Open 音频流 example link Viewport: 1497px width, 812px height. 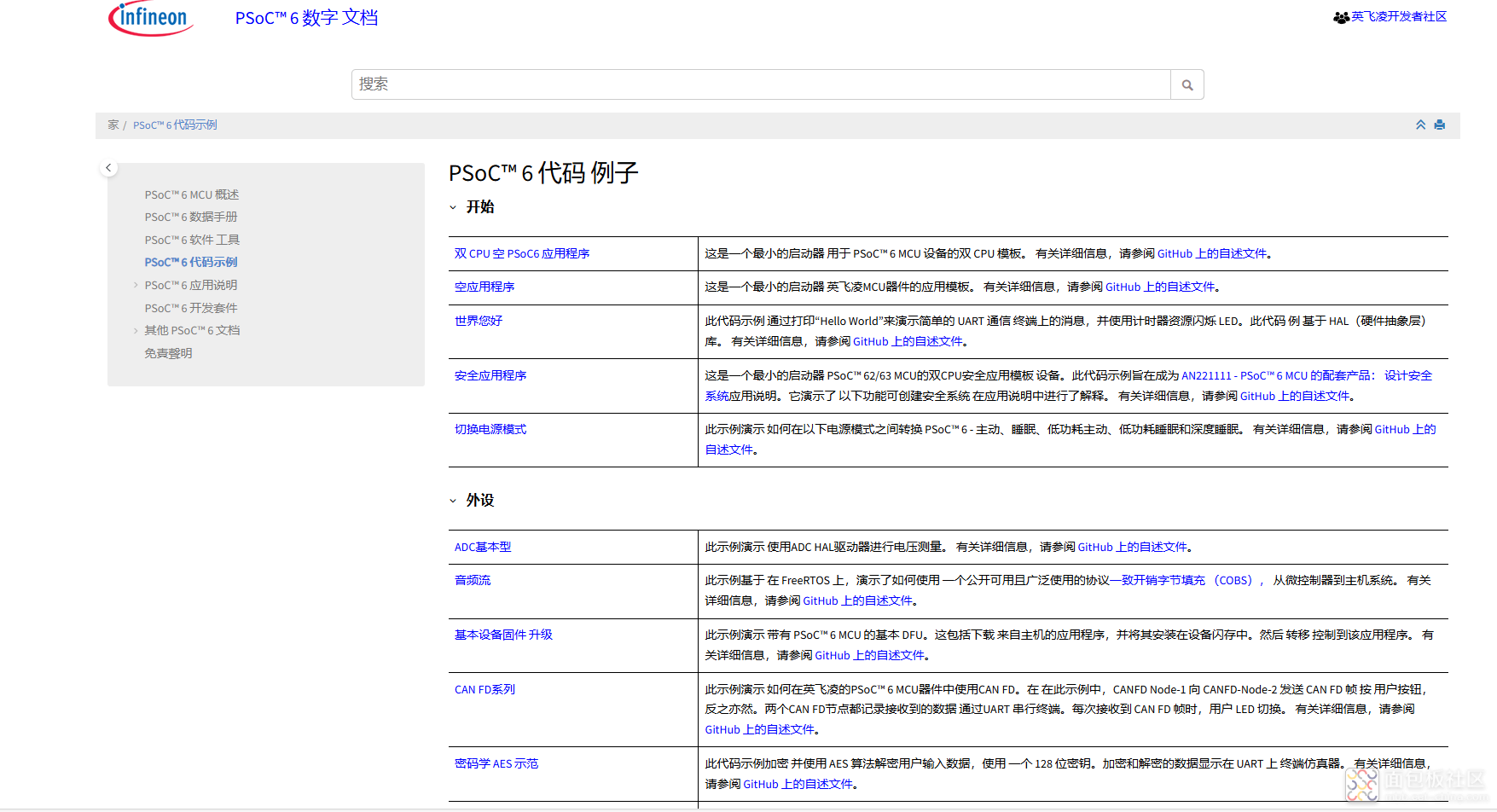tap(473, 580)
